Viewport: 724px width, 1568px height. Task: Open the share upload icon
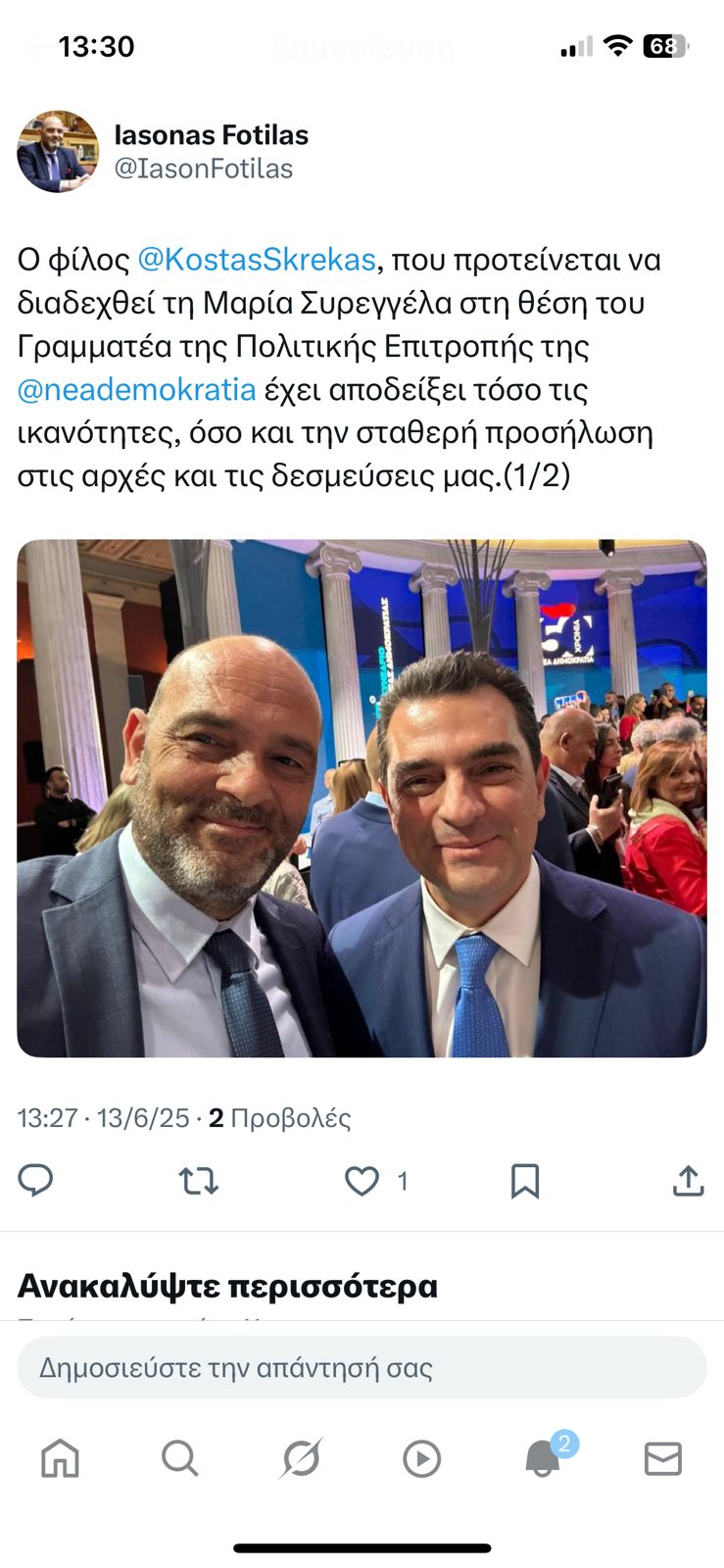(x=689, y=1181)
